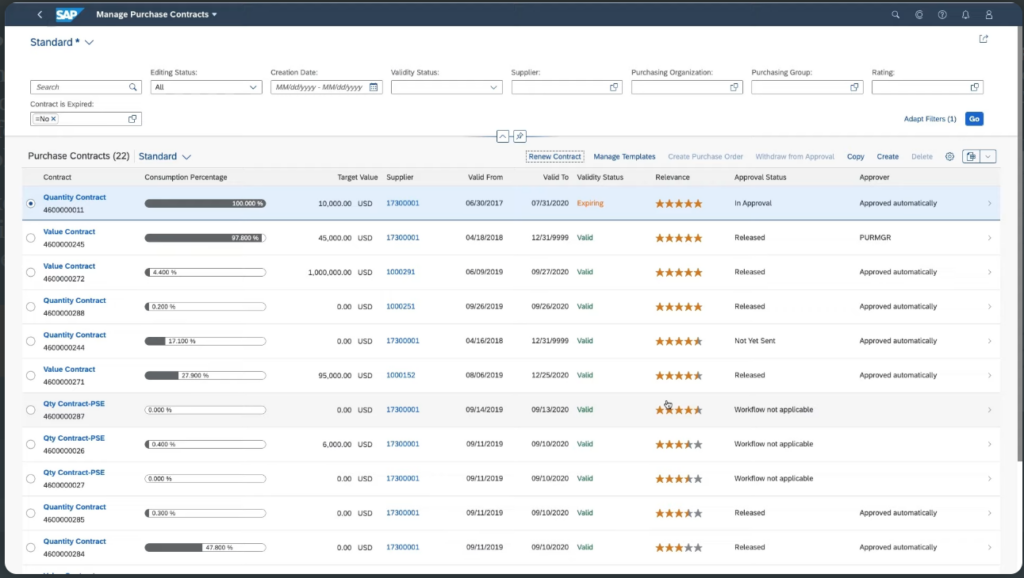Image resolution: width=1024 pixels, height=578 pixels.
Task: Select the Qty Contract-PSE 4600000287 radio button
Action: tap(30, 409)
